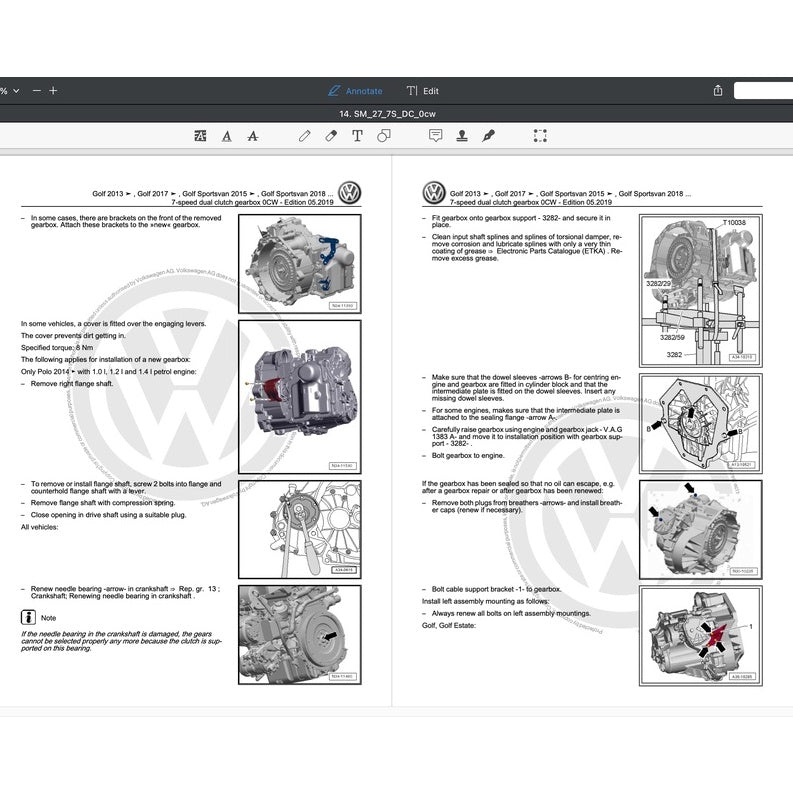This screenshot has width=793, height=793.
Task: Add a comment note
Action: pyautogui.click(x=436, y=136)
